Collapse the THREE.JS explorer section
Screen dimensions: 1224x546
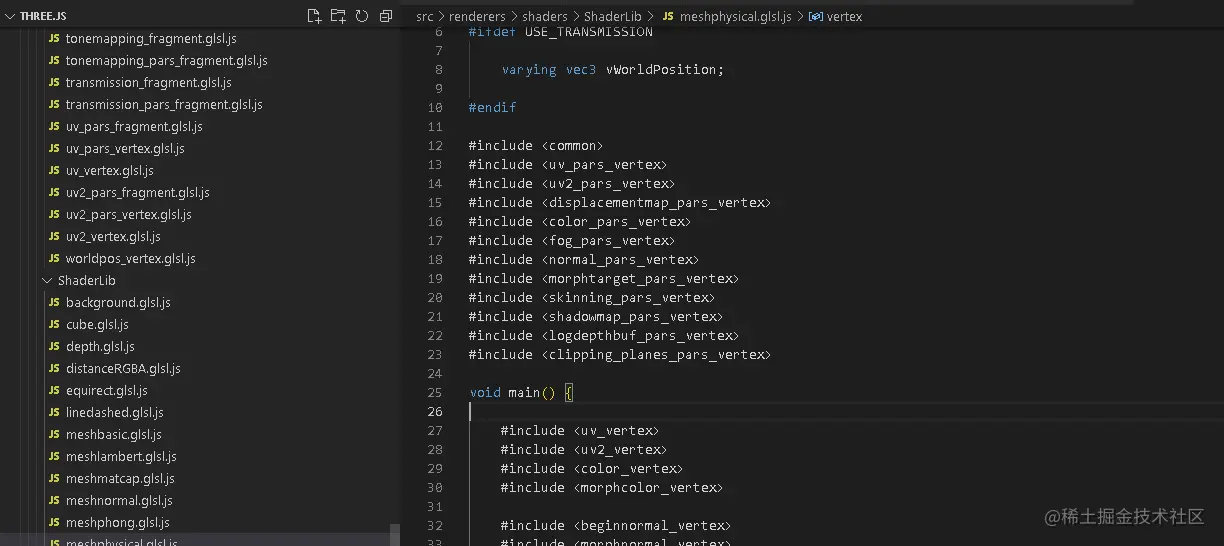[x=11, y=16]
